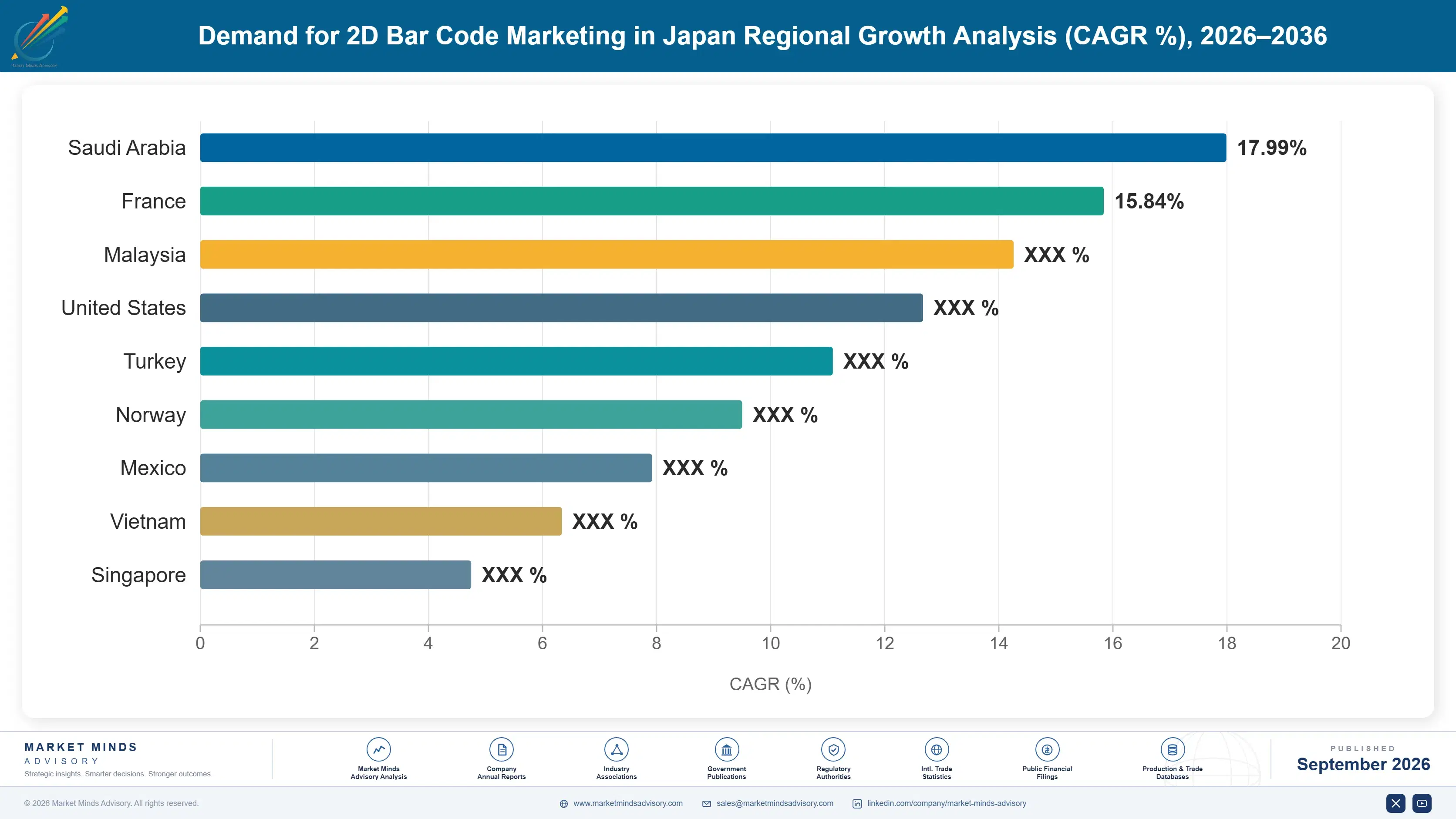Click the Singapore bar in chart
This screenshot has width=1456, height=819.
(x=335, y=574)
